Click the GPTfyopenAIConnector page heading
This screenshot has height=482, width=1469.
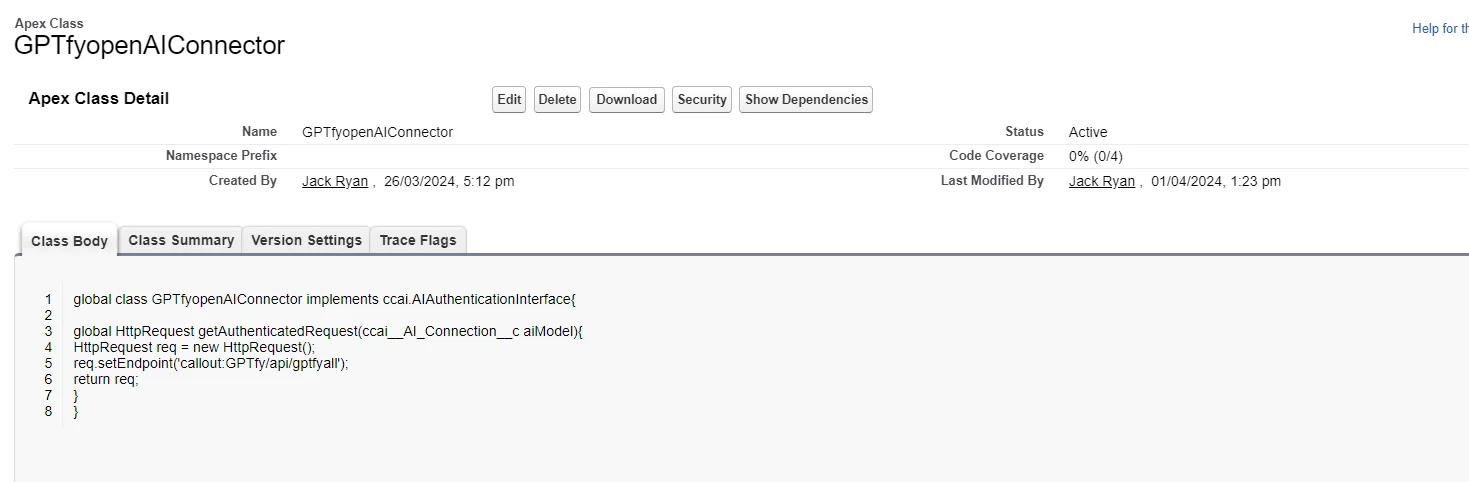[x=149, y=46]
